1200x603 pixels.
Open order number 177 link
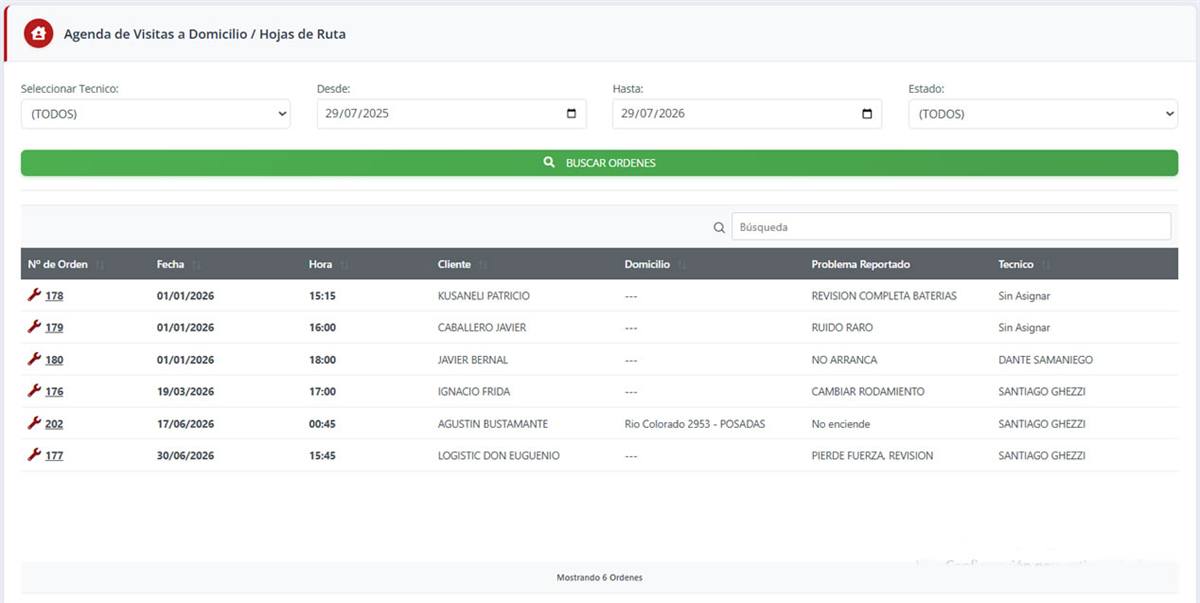[x=54, y=456]
